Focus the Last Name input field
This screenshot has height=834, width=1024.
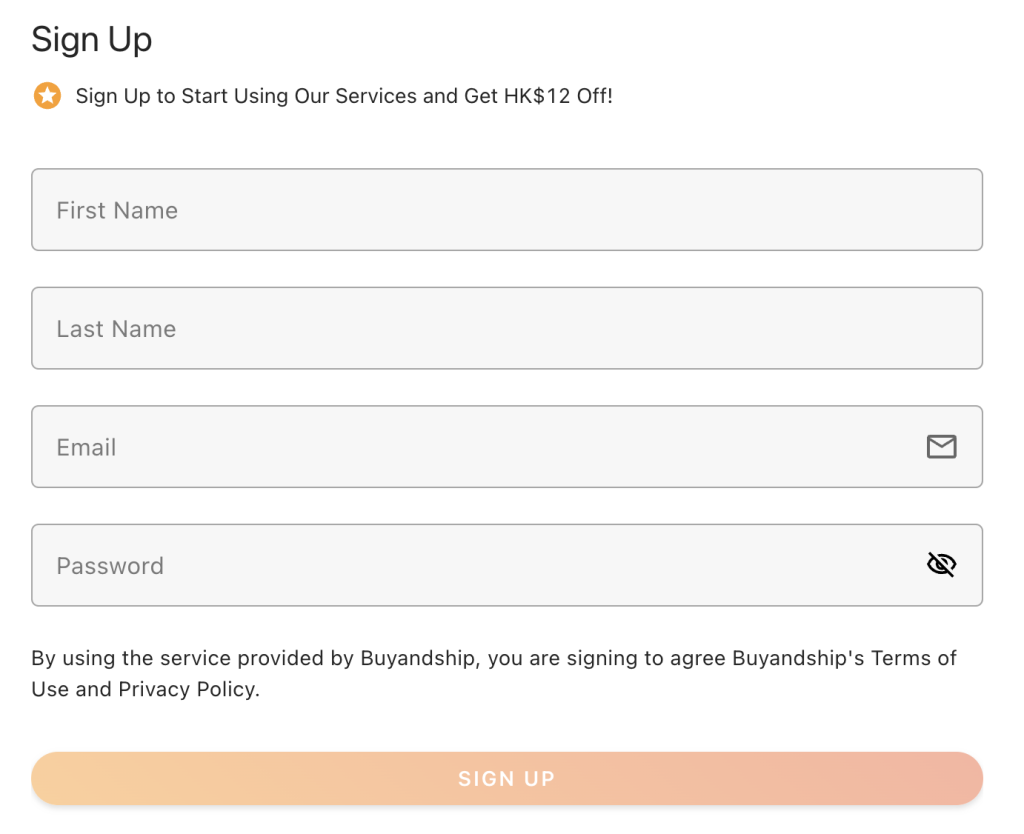pyautogui.click(x=507, y=328)
